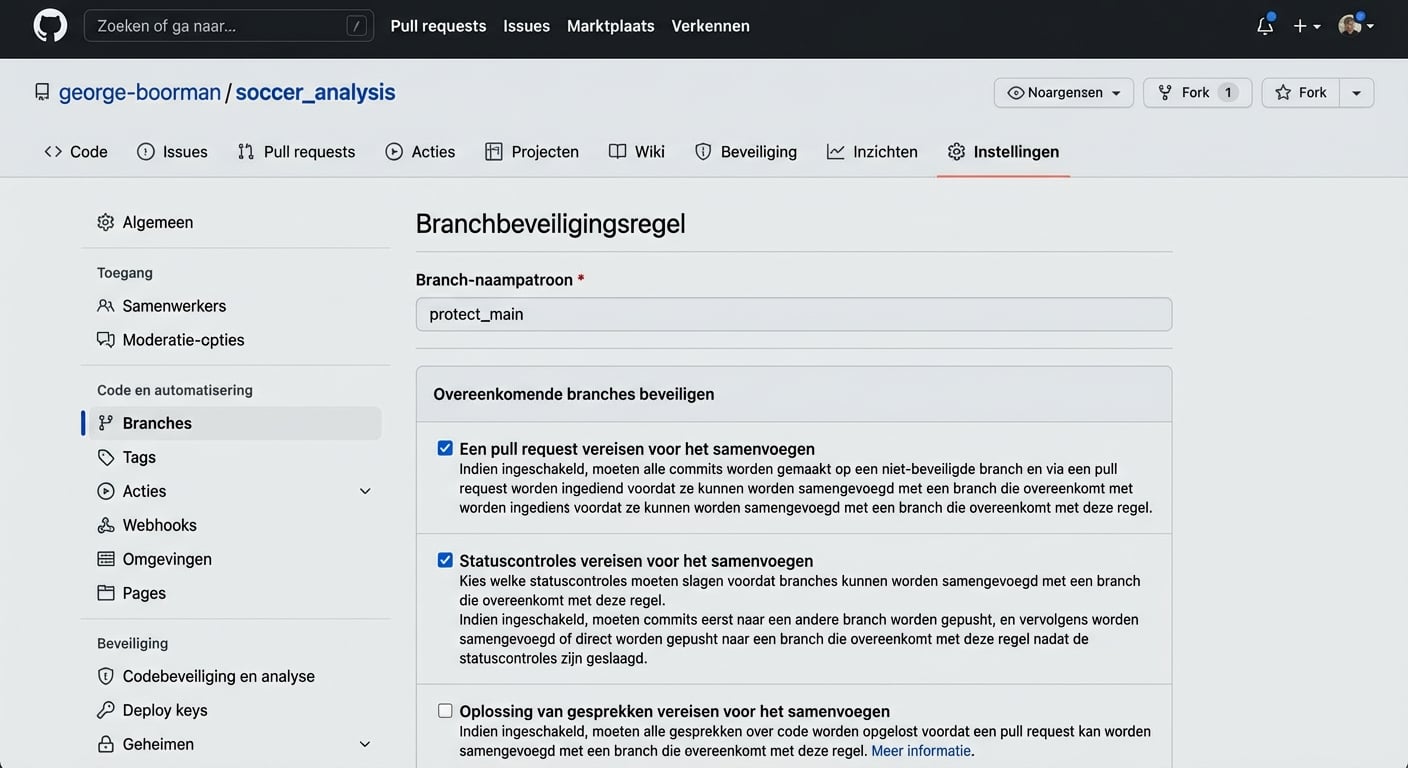The width and height of the screenshot is (1408, 768).
Task: Select the Omgevingen sidebar icon
Action: pyautogui.click(x=106, y=558)
